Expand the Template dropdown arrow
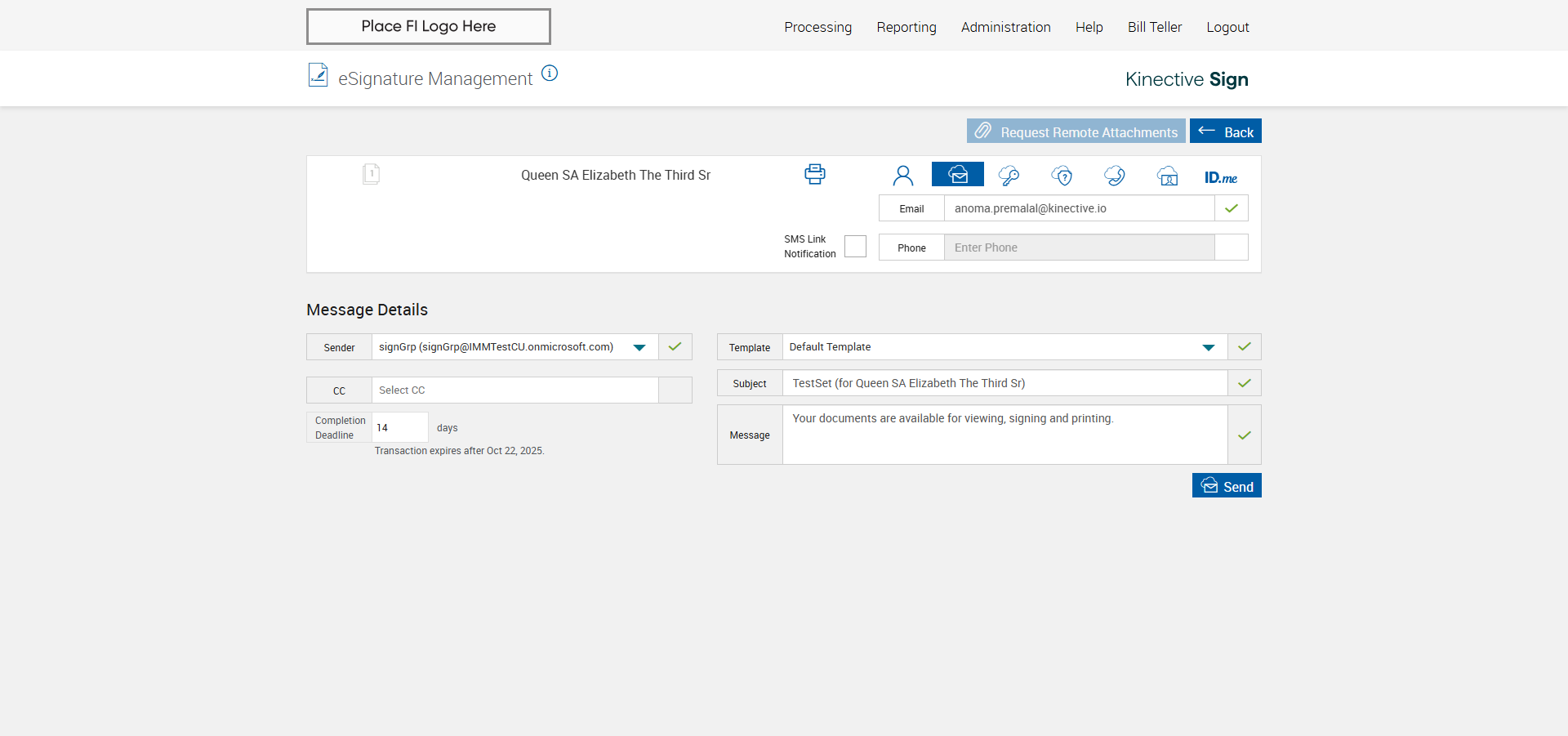The width and height of the screenshot is (1568, 736). coord(1208,347)
